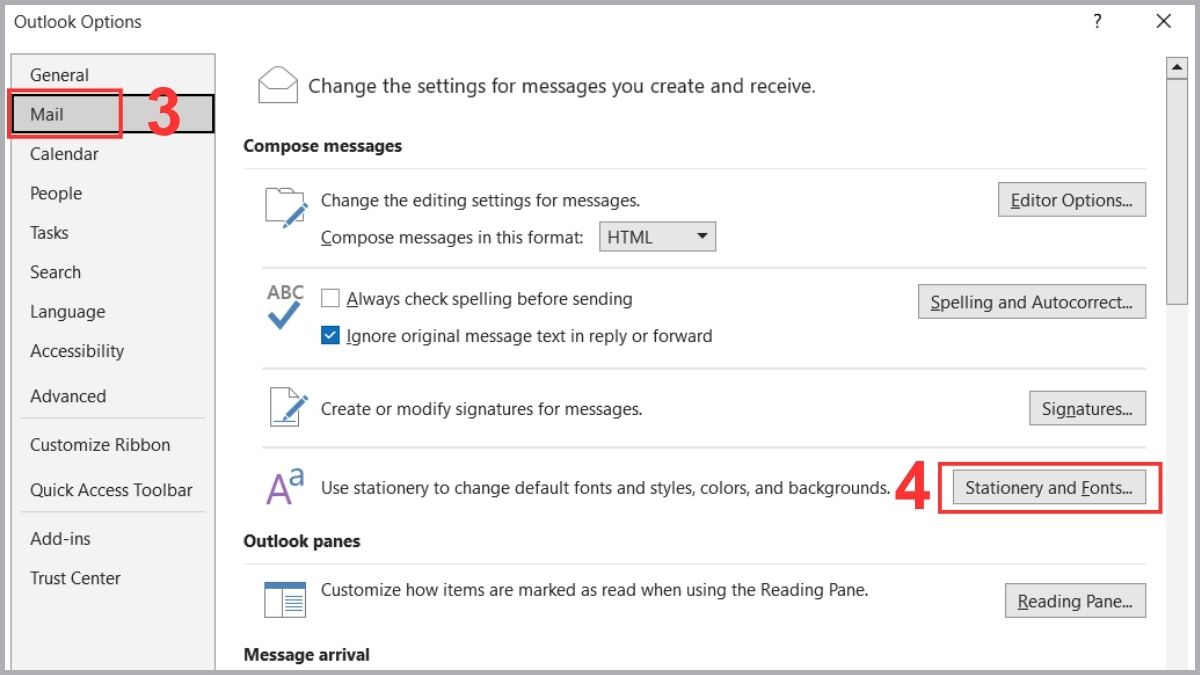The image size is (1200, 675).
Task: Go to Trust Center settings
Action: 75,578
